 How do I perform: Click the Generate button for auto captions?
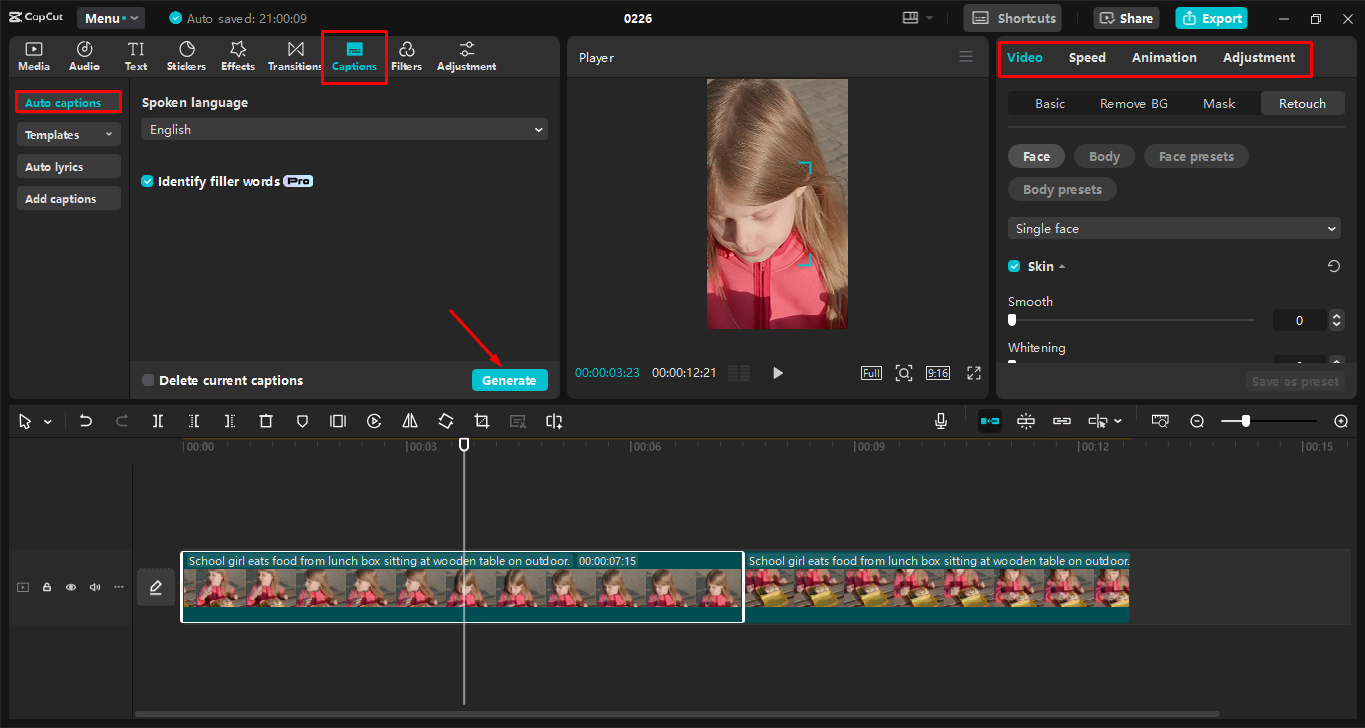pyautogui.click(x=509, y=380)
